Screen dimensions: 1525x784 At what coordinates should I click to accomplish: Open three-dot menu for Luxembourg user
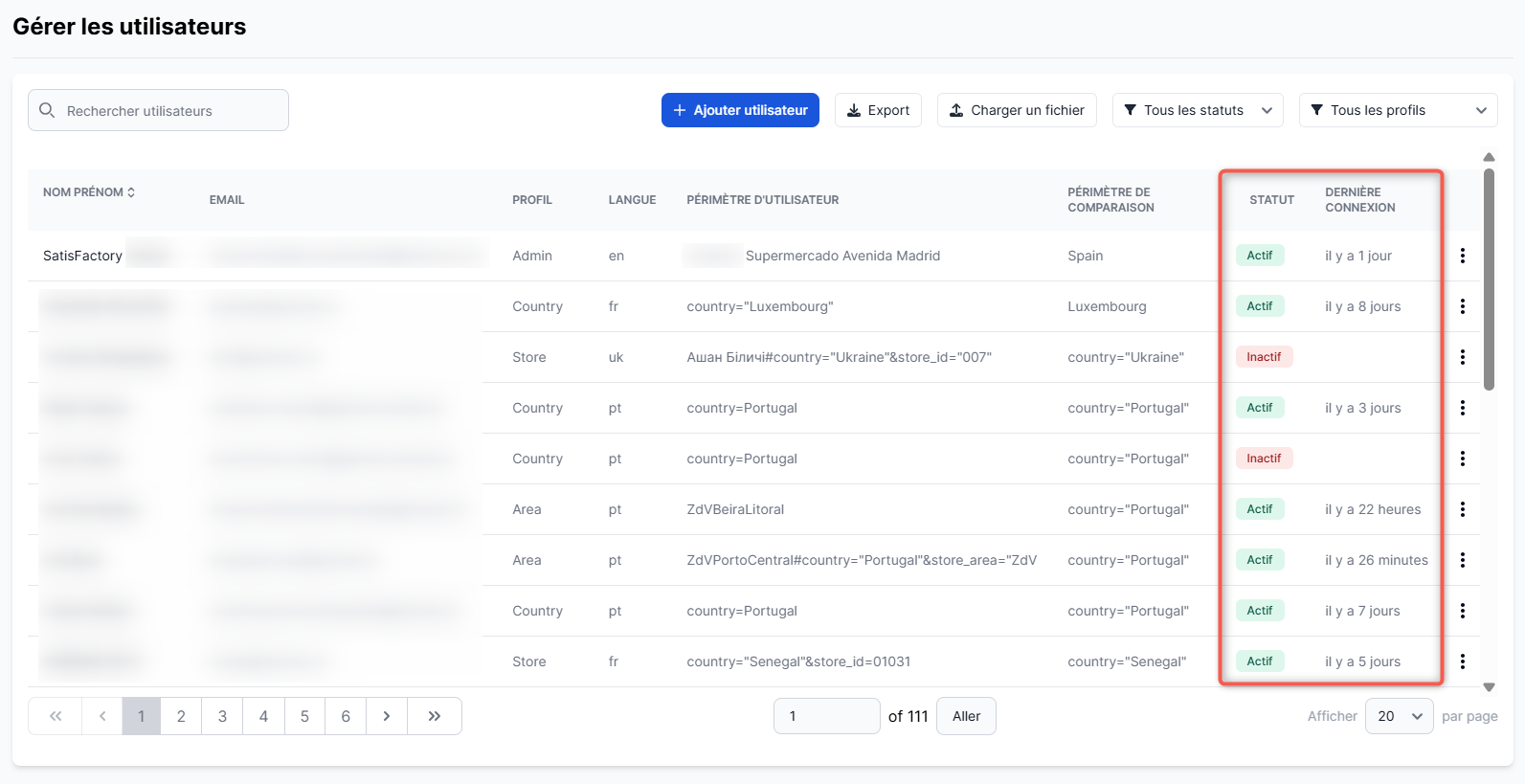tap(1462, 306)
